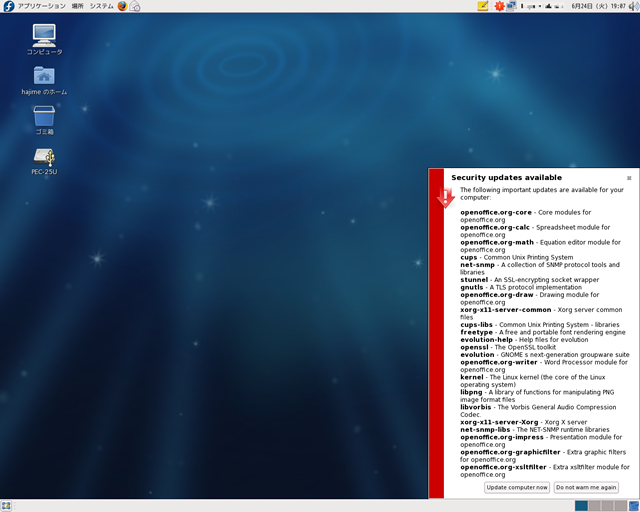Click the libvorbis update entry
Screen dimensions: 640x512
pos(538,411)
